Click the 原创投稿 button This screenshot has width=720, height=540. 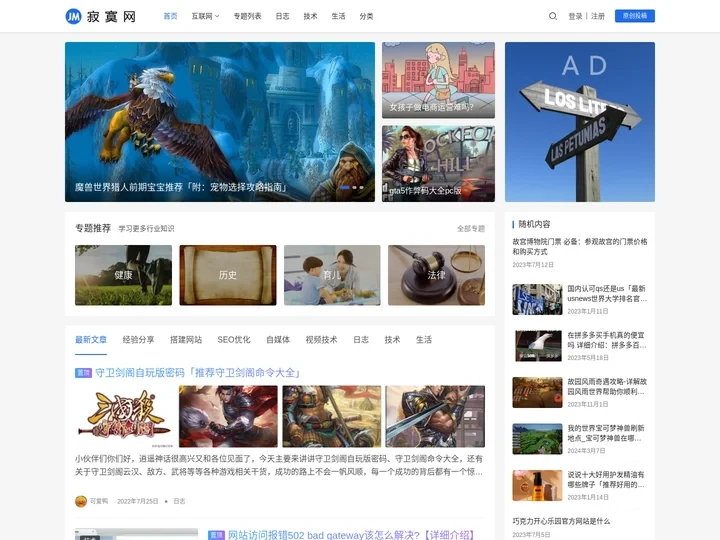pyautogui.click(x=635, y=16)
